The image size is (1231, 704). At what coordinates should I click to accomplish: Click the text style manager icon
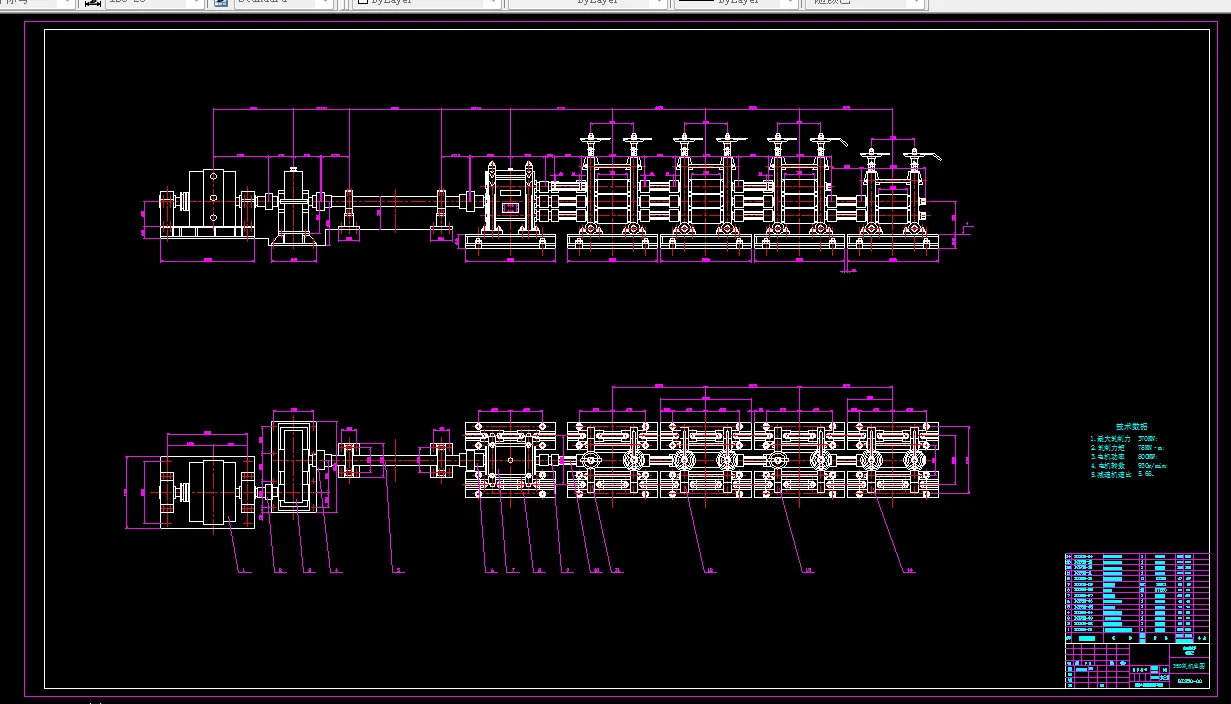[x=220, y=3]
